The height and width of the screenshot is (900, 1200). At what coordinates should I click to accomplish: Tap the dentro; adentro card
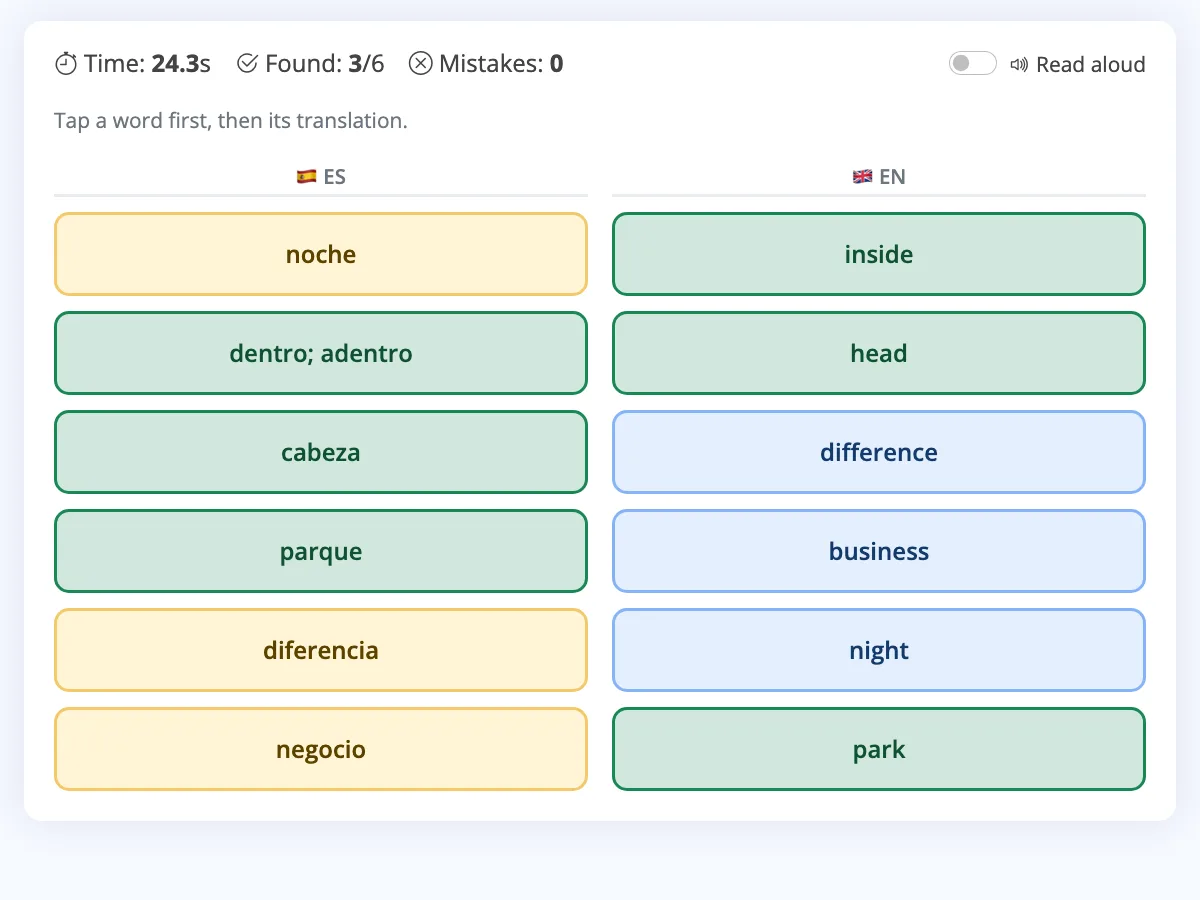pyautogui.click(x=321, y=353)
